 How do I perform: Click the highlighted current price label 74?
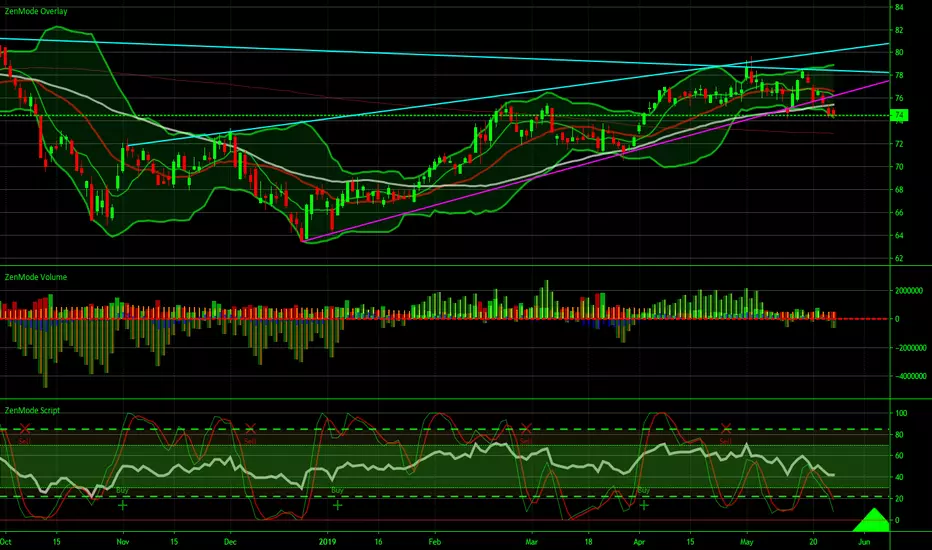pyautogui.click(x=899, y=115)
